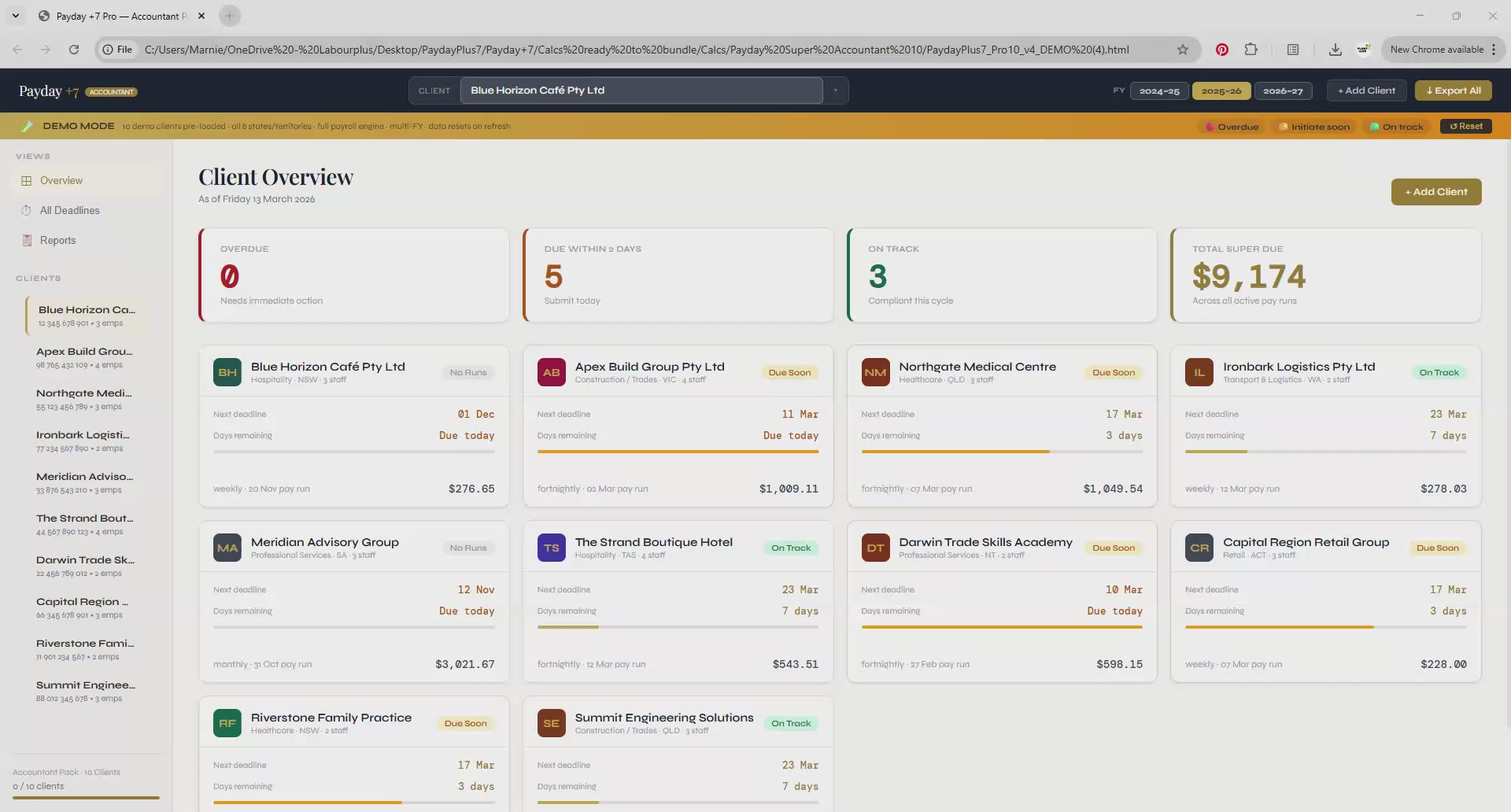This screenshot has height=812, width=1511.
Task: Click the Apex Build Group deadline progress bar
Action: 678,452
